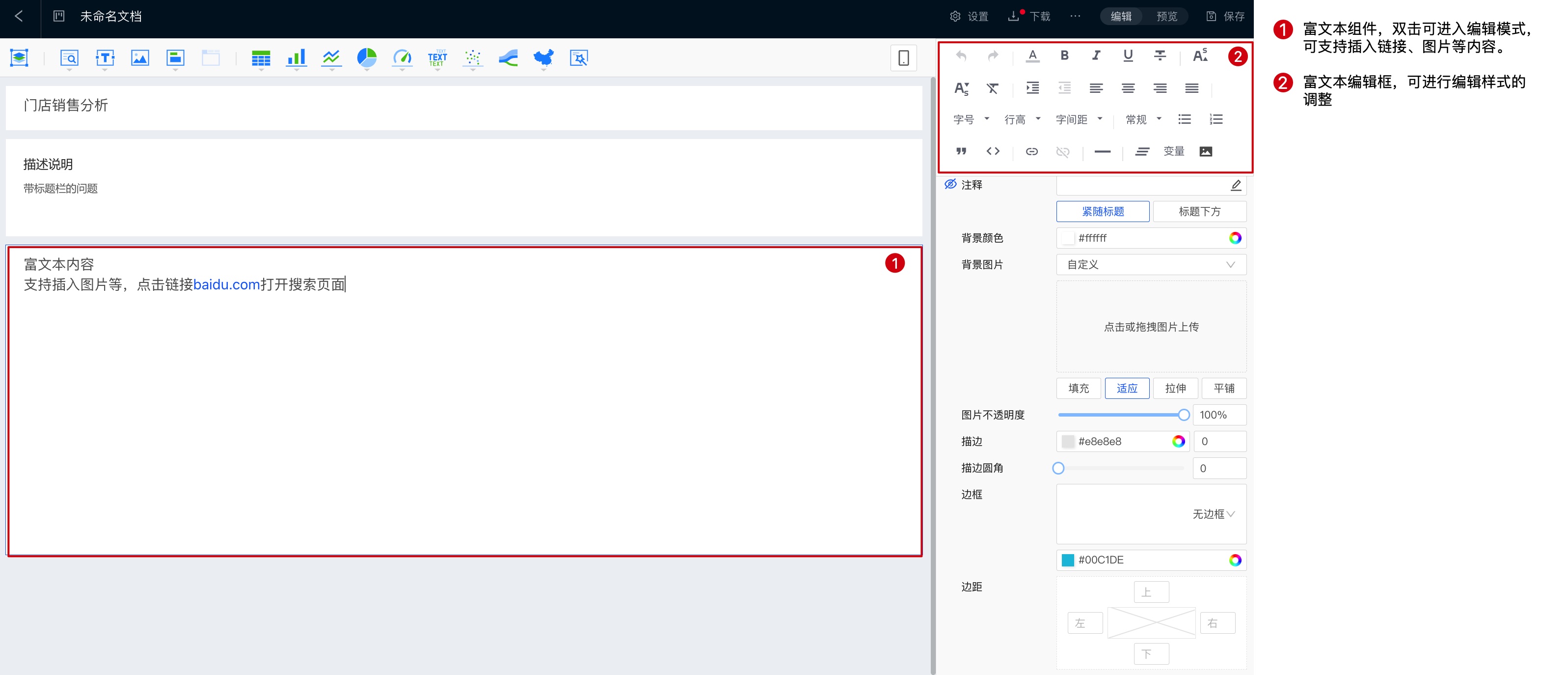Set background image mode to 拉伸

coord(1175,388)
